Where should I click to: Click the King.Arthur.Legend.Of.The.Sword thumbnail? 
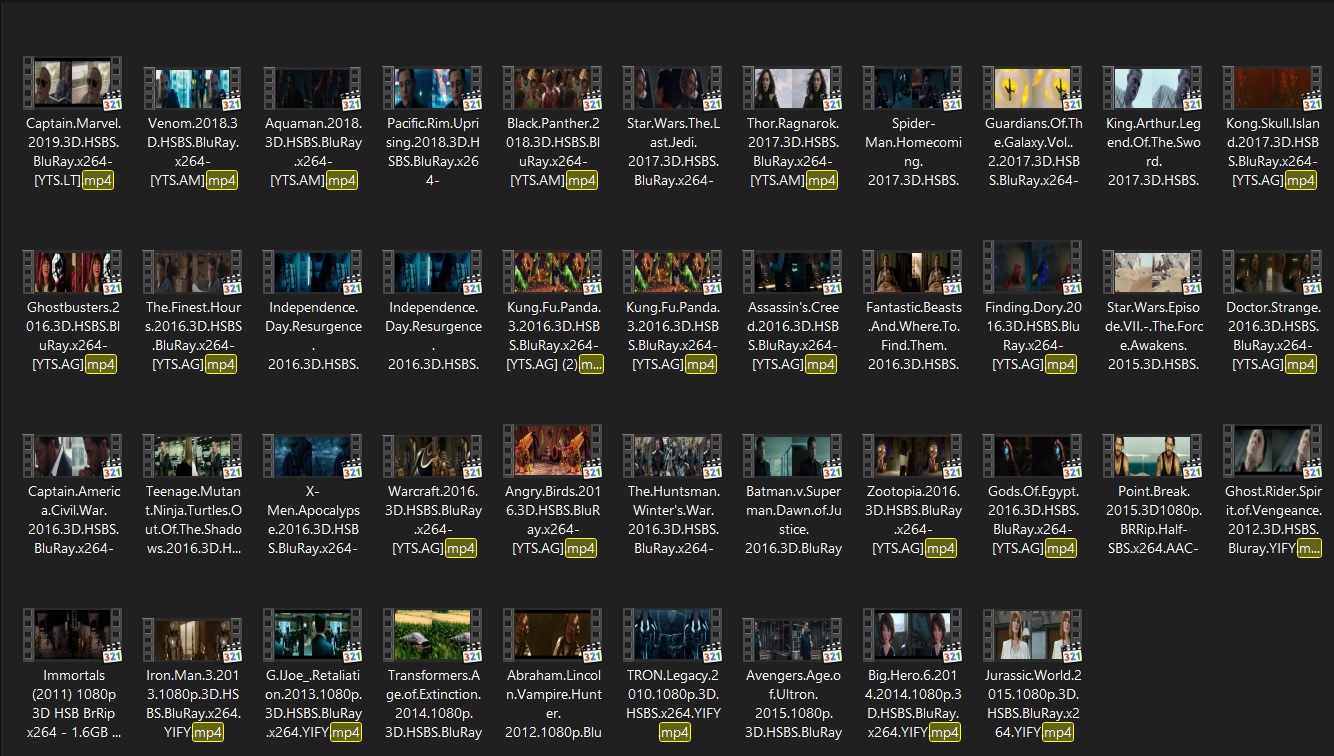(x=1152, y=88)
